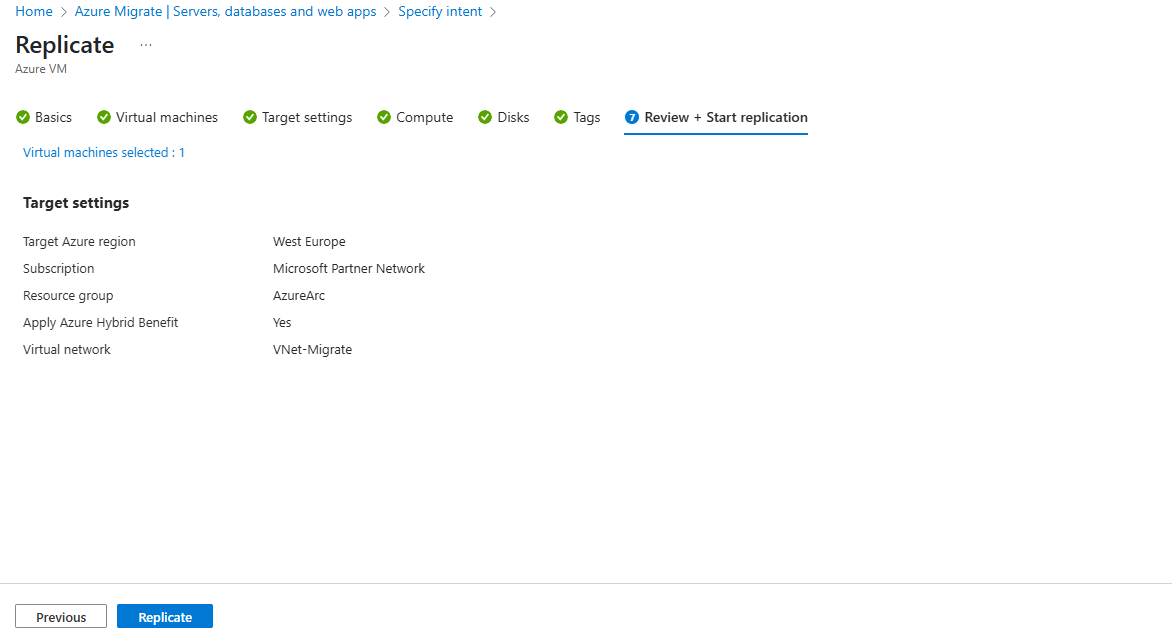Switch to the Tags tab
The image size is (1172, 638).
pyautogui.click(x=577, y=117)
